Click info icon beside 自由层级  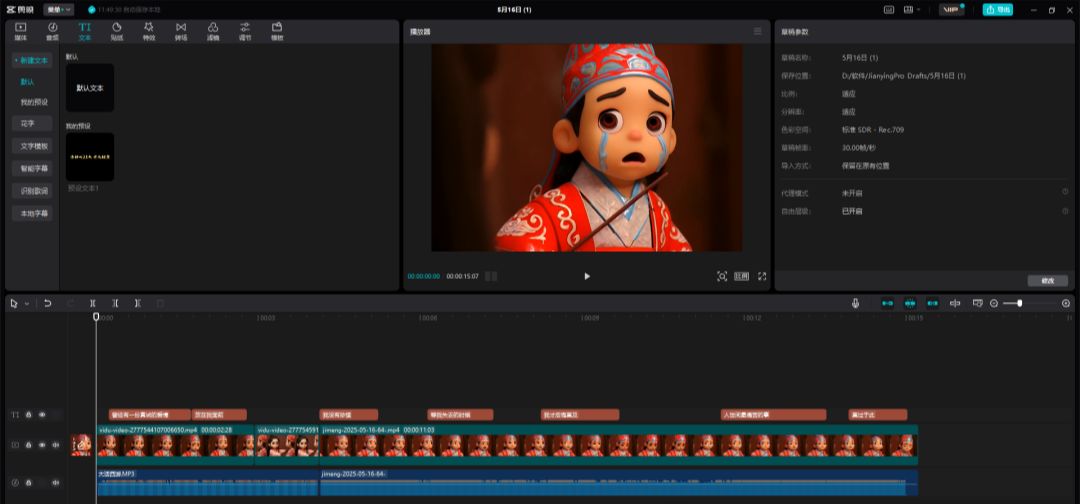1065,211
